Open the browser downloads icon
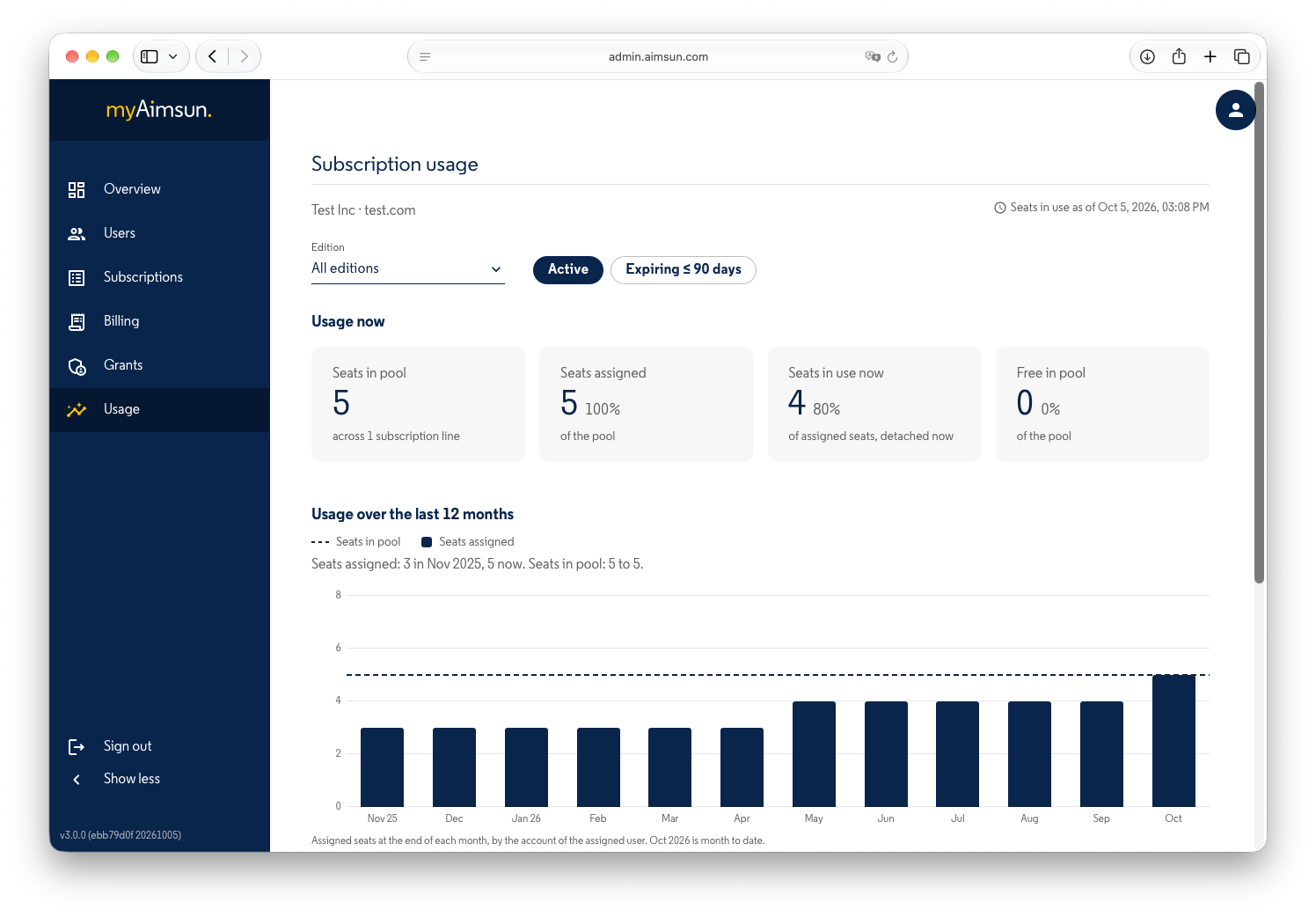The image size is (1316, 917). pyautogui.click(x=1147, y=56)
